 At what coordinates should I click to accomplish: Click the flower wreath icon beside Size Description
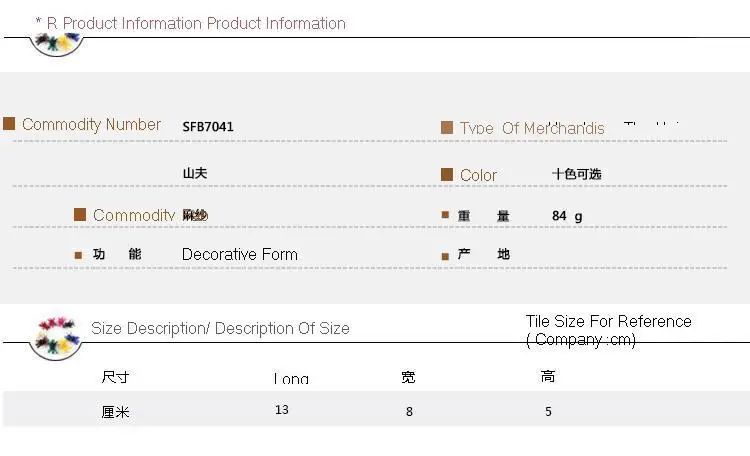(56, 336)
